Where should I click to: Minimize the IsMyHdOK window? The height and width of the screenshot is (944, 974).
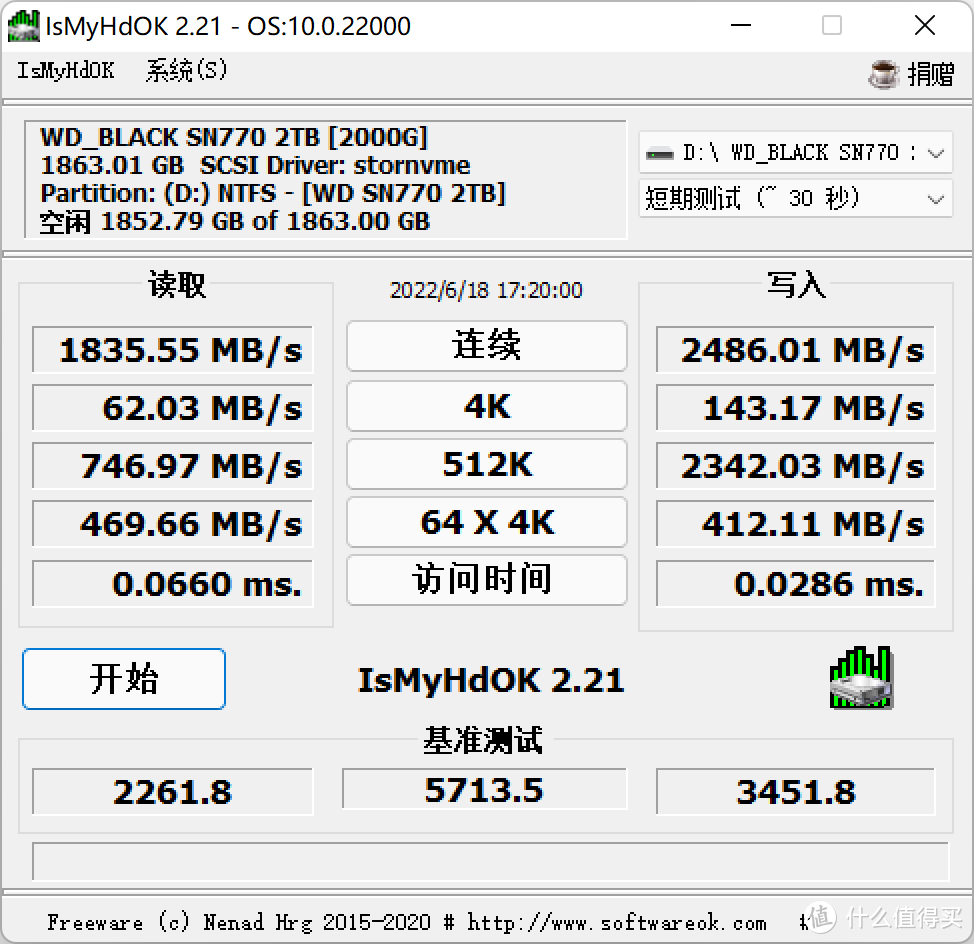pos(740,25)
